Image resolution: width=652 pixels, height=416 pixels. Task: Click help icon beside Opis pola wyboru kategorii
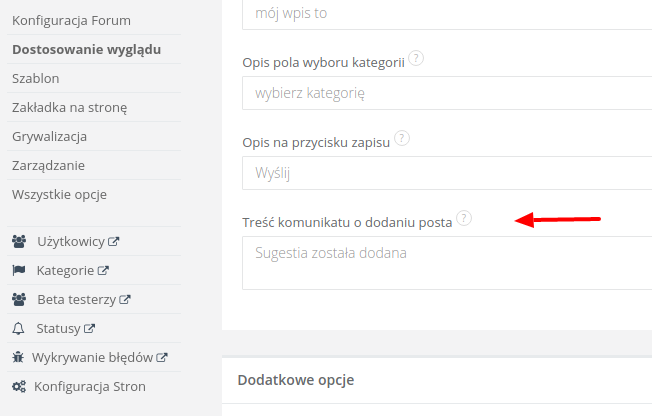[416, 59]
